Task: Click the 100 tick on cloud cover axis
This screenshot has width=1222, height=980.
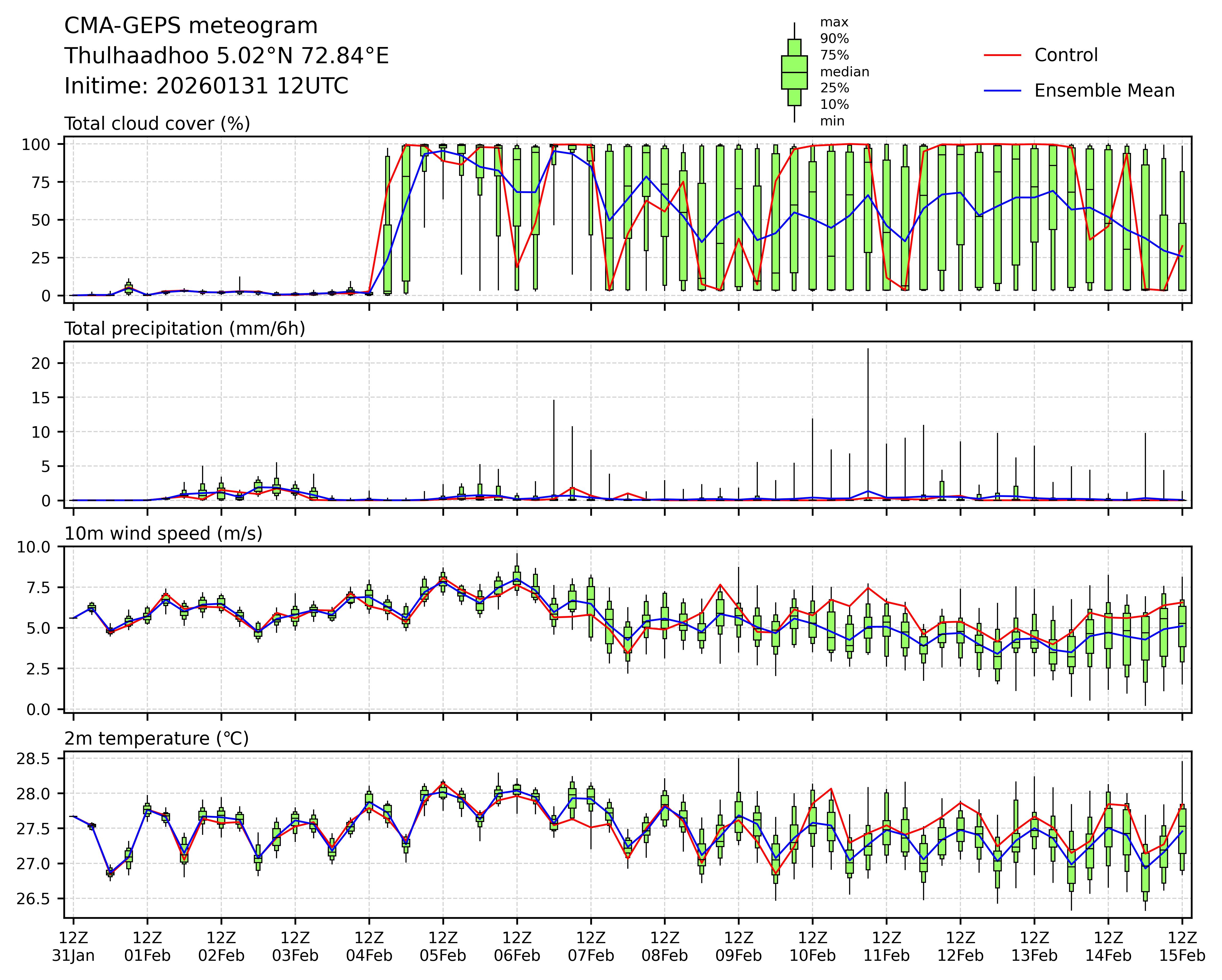Action: (x=36, y=145)
